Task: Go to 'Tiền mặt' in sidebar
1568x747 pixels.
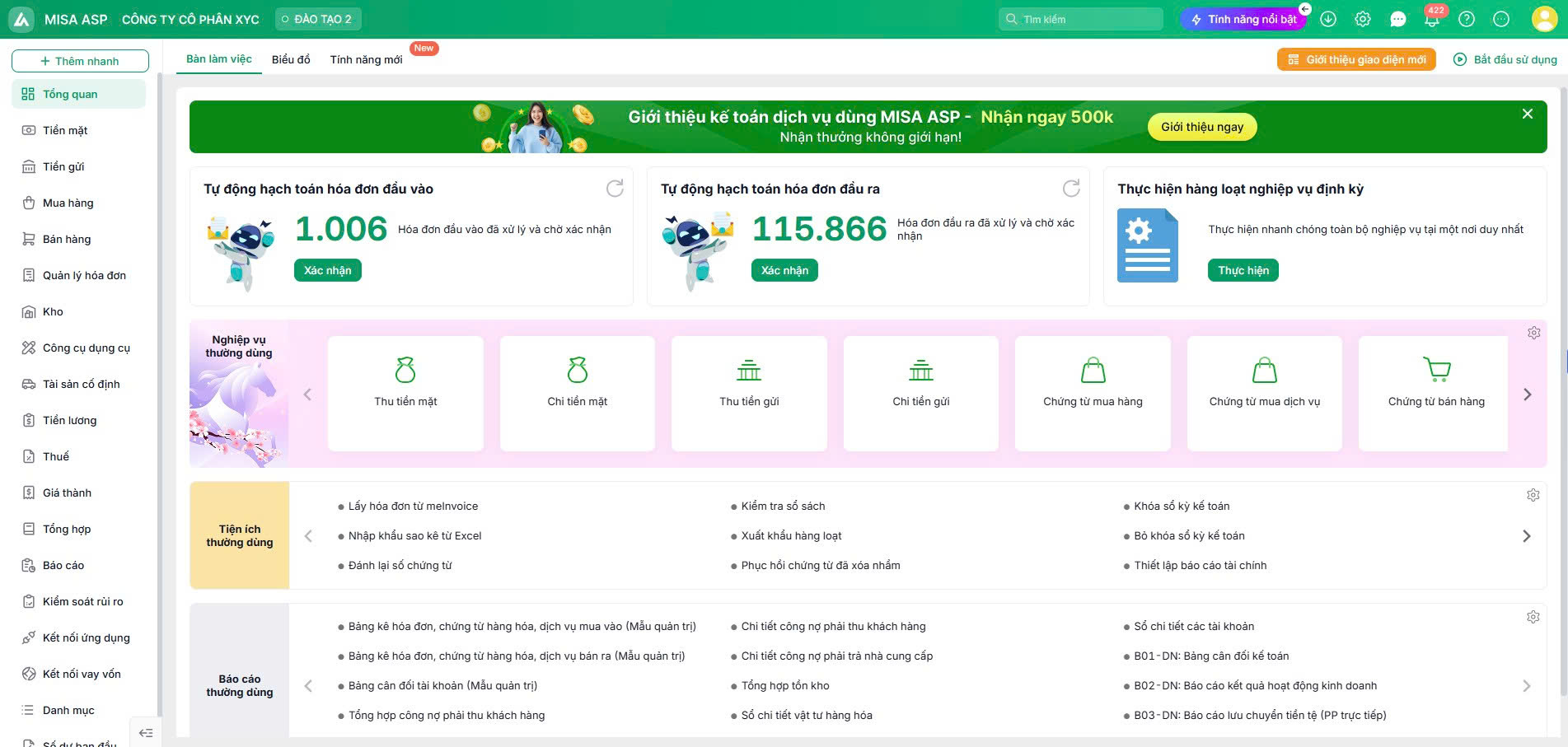Action: pyautogui.click(x=79, y=130)
